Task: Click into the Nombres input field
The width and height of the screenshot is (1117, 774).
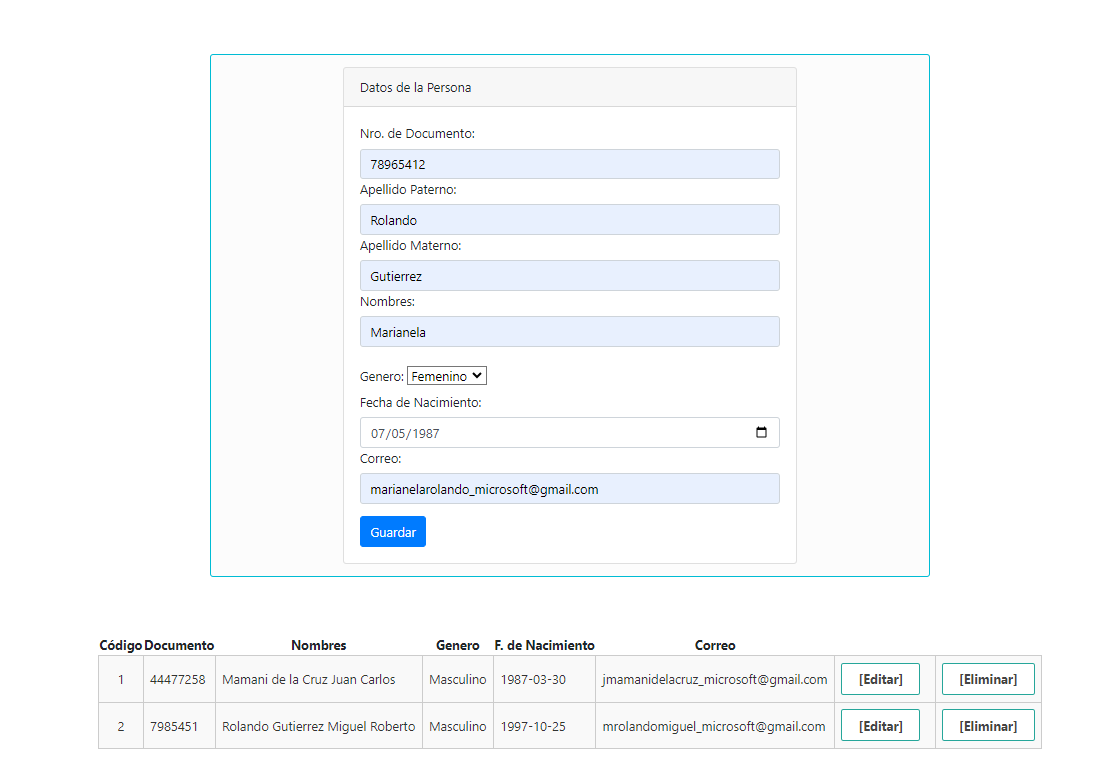Action: 569,332
